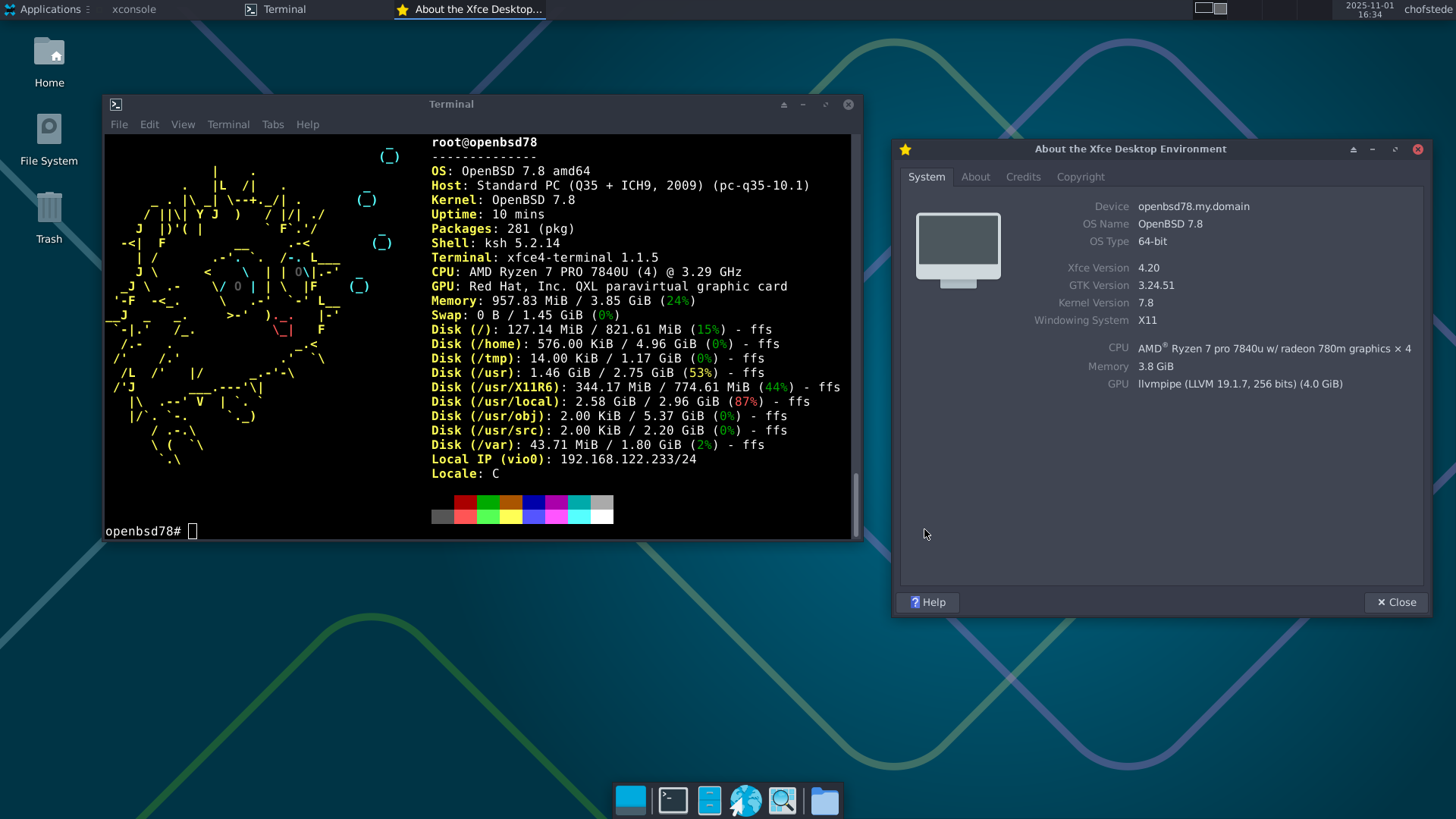Click the terminal vertical scrollbar handle
The image size is (1456, 819).
tap(856, 504)
